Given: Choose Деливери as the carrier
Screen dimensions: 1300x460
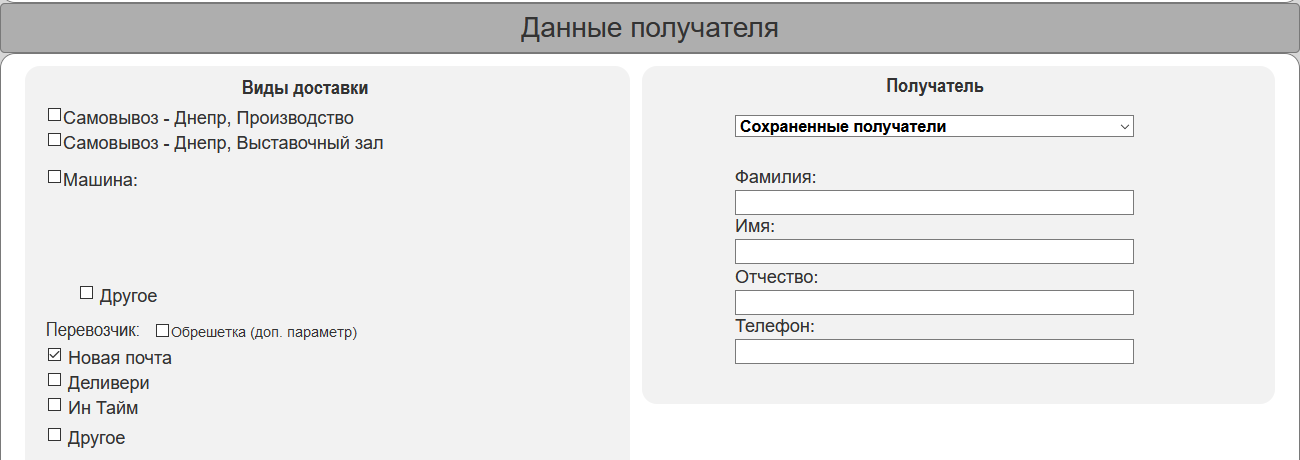Looking at the screenshot, I should click(55, 380).
